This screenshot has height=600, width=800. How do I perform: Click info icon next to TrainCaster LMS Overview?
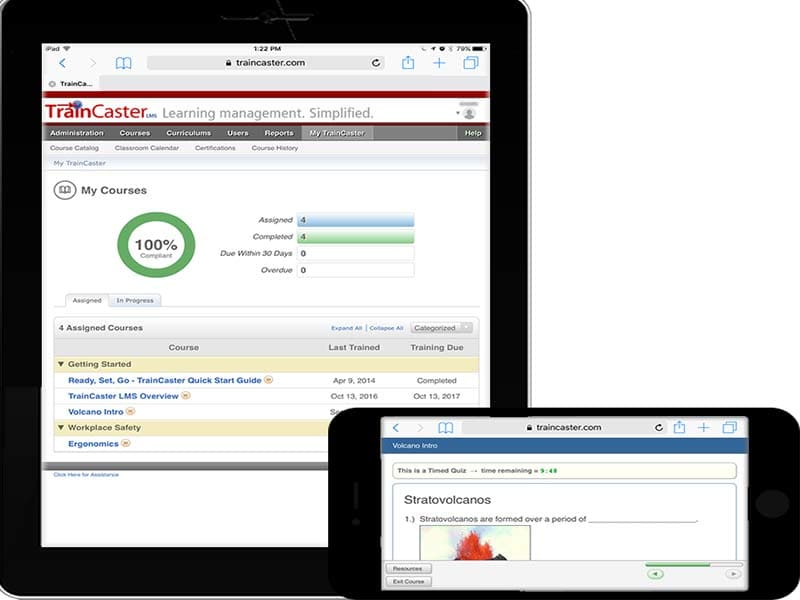[186, 395]
